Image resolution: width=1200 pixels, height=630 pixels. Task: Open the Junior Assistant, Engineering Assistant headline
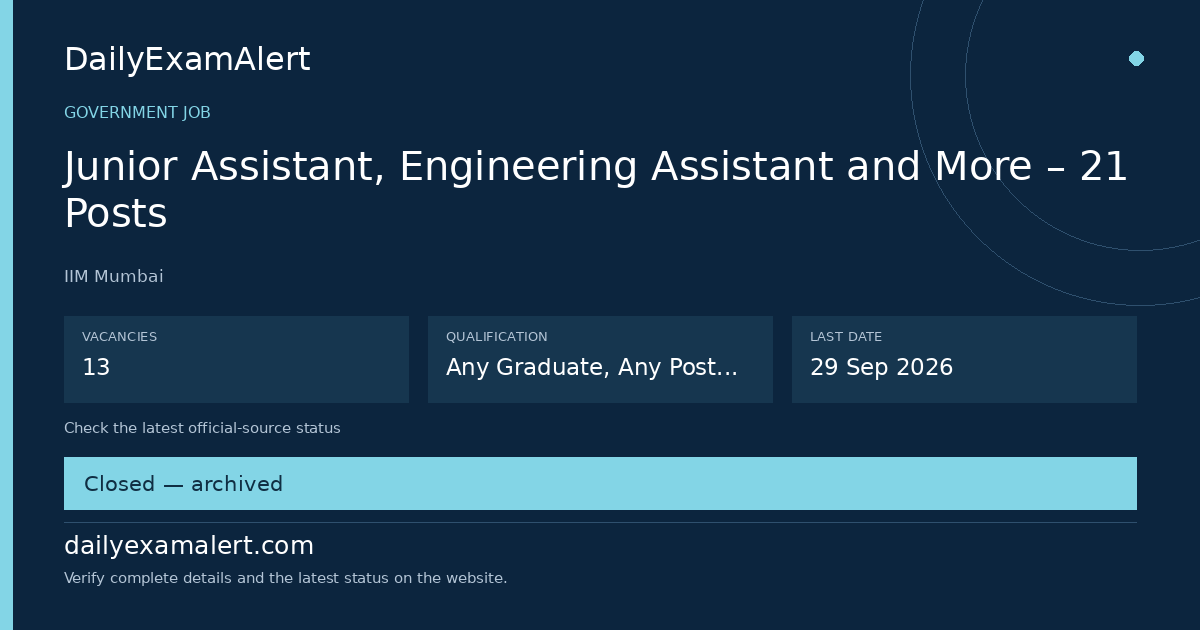pyautogui.click(x=596, y=190)
